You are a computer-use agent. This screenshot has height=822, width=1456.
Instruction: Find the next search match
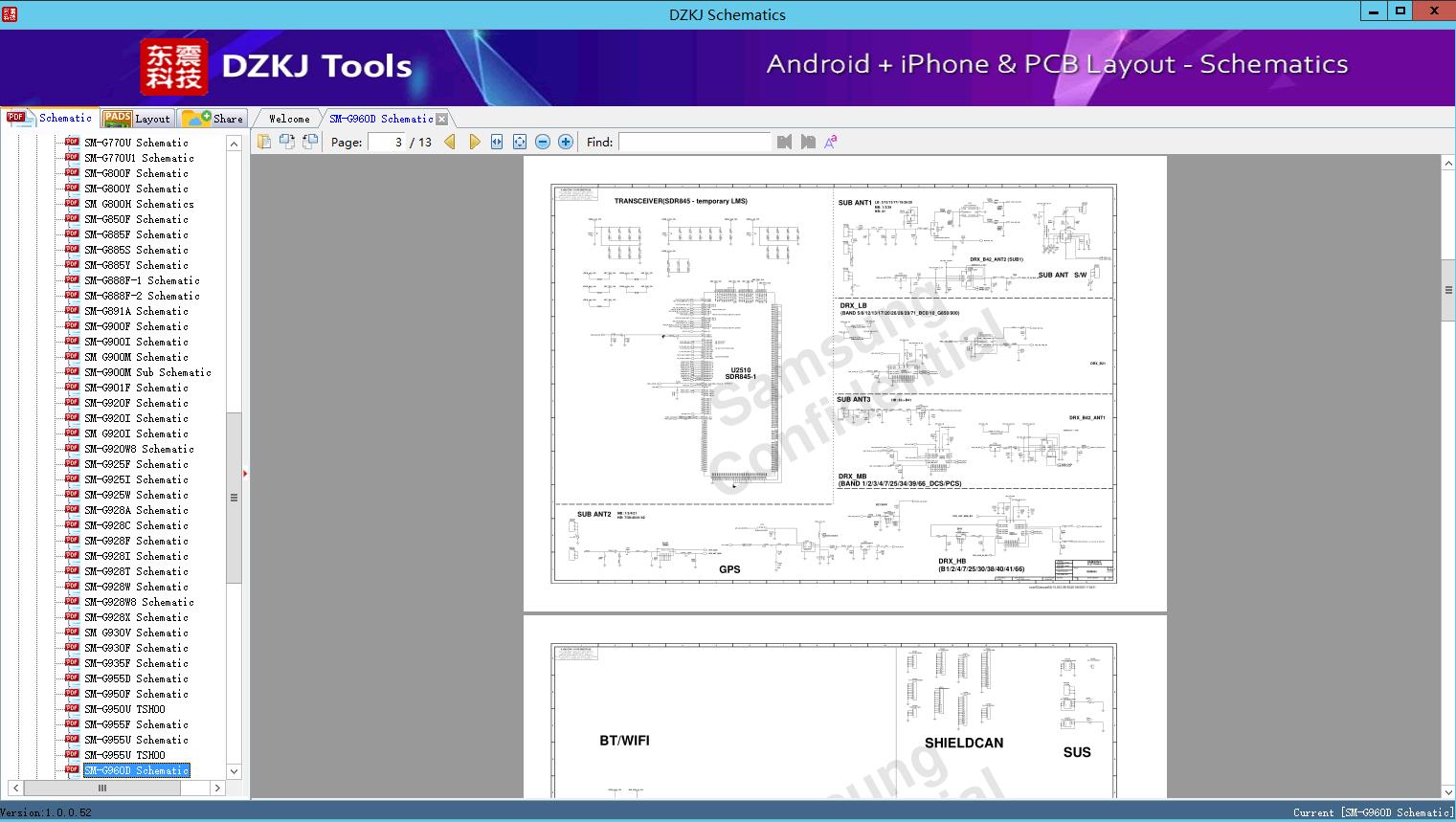point(808,142)
